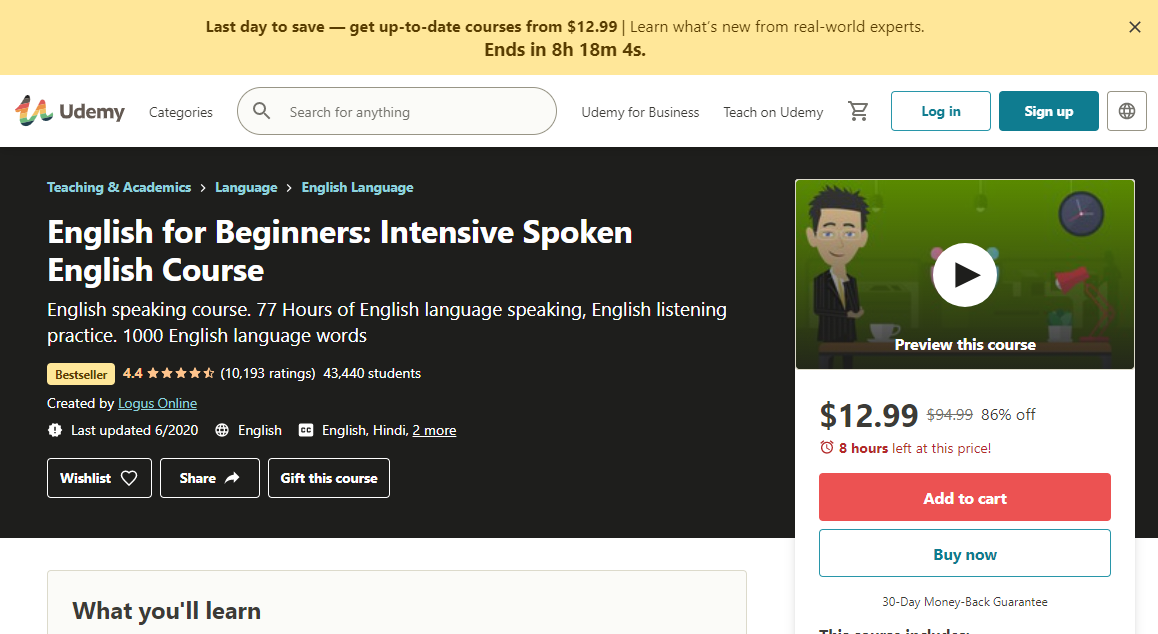The width and height of the screenshot is (1158, 634).
Task: Expand the 2 more subtitle languages
Action: 434,430
